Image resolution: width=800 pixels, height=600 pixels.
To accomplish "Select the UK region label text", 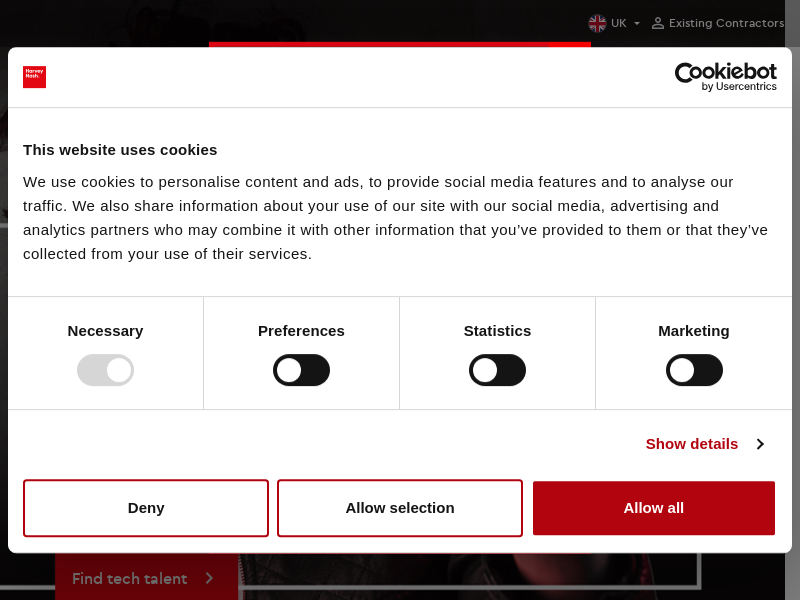I will point(619,23).
